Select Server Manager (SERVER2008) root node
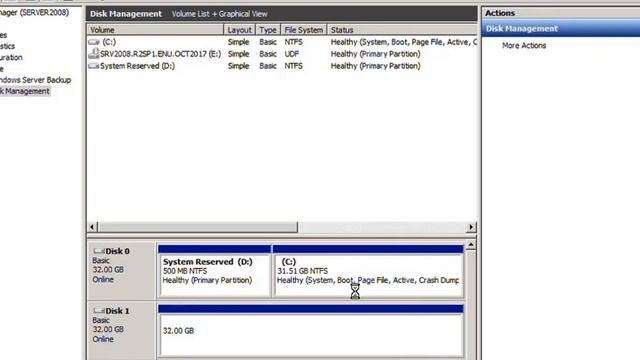The height and width of the screenshot is (360, 640). (x=34, y=13)
